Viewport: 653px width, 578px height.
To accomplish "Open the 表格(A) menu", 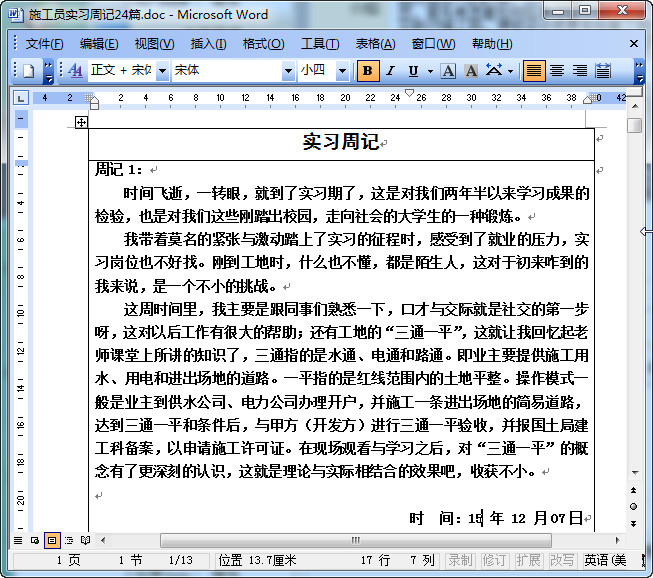I will coord(375,44).
